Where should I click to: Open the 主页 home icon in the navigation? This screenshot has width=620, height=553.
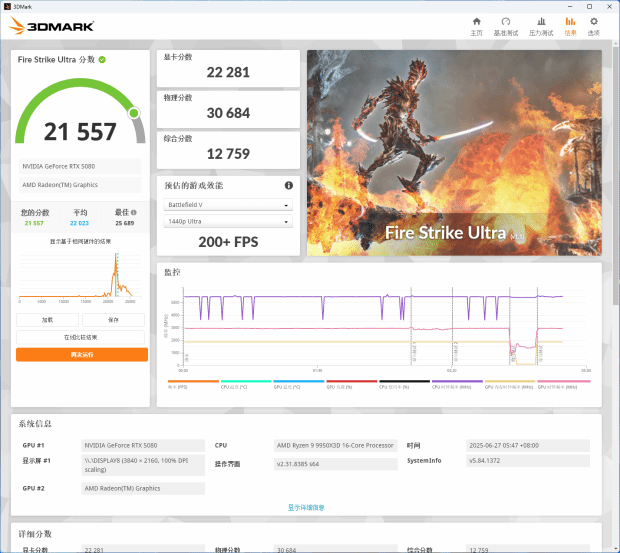pyautogui.click(x=476, y=22)
